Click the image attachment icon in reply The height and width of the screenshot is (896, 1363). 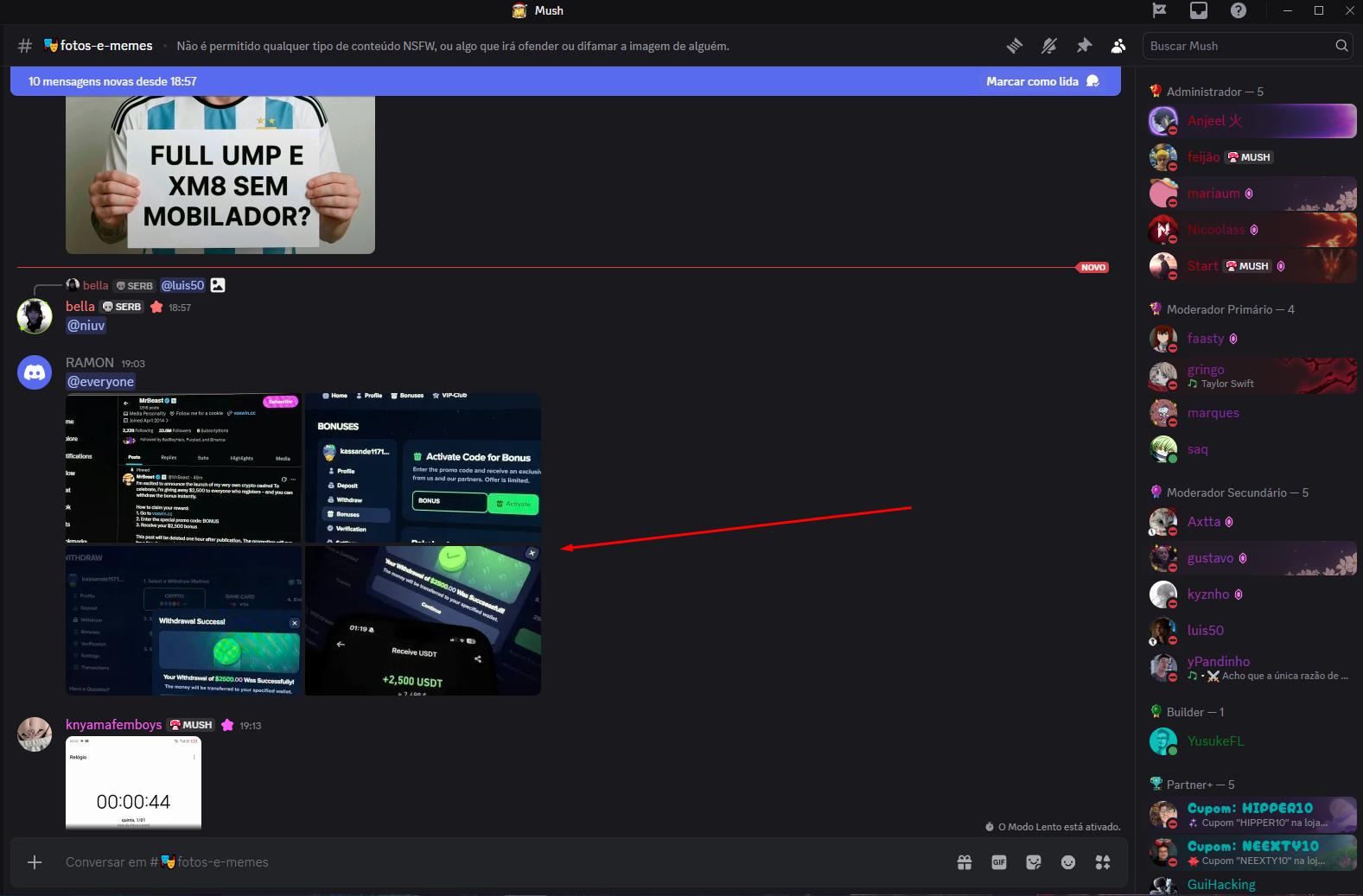tap(218, 285)
